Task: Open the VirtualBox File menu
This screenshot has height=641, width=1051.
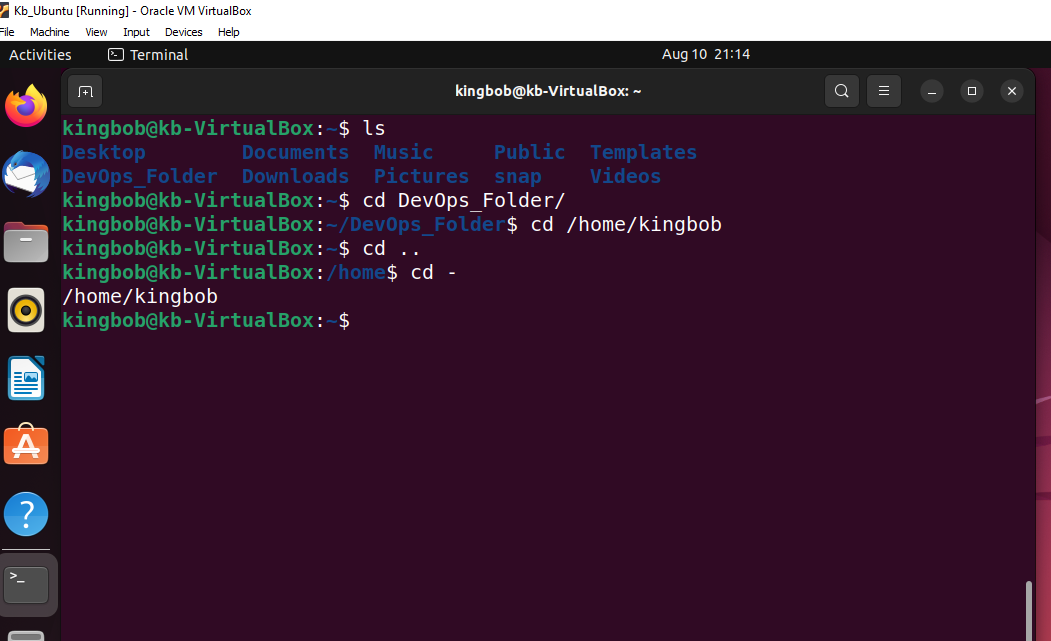Action: [x=8, y=32]
